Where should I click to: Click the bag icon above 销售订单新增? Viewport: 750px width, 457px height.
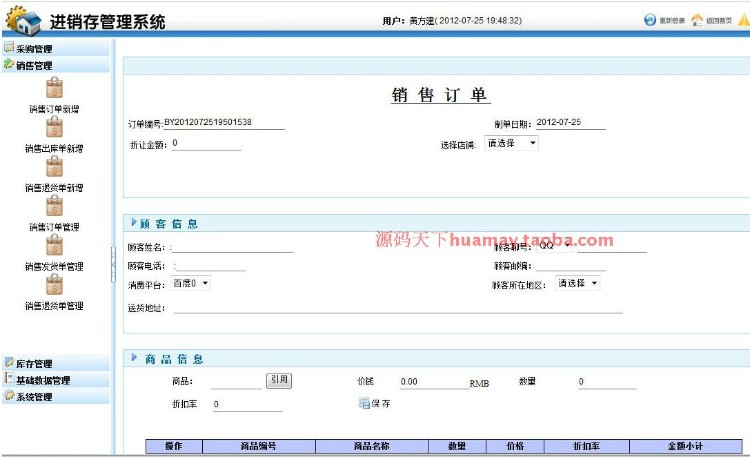[x=54, y=88]
